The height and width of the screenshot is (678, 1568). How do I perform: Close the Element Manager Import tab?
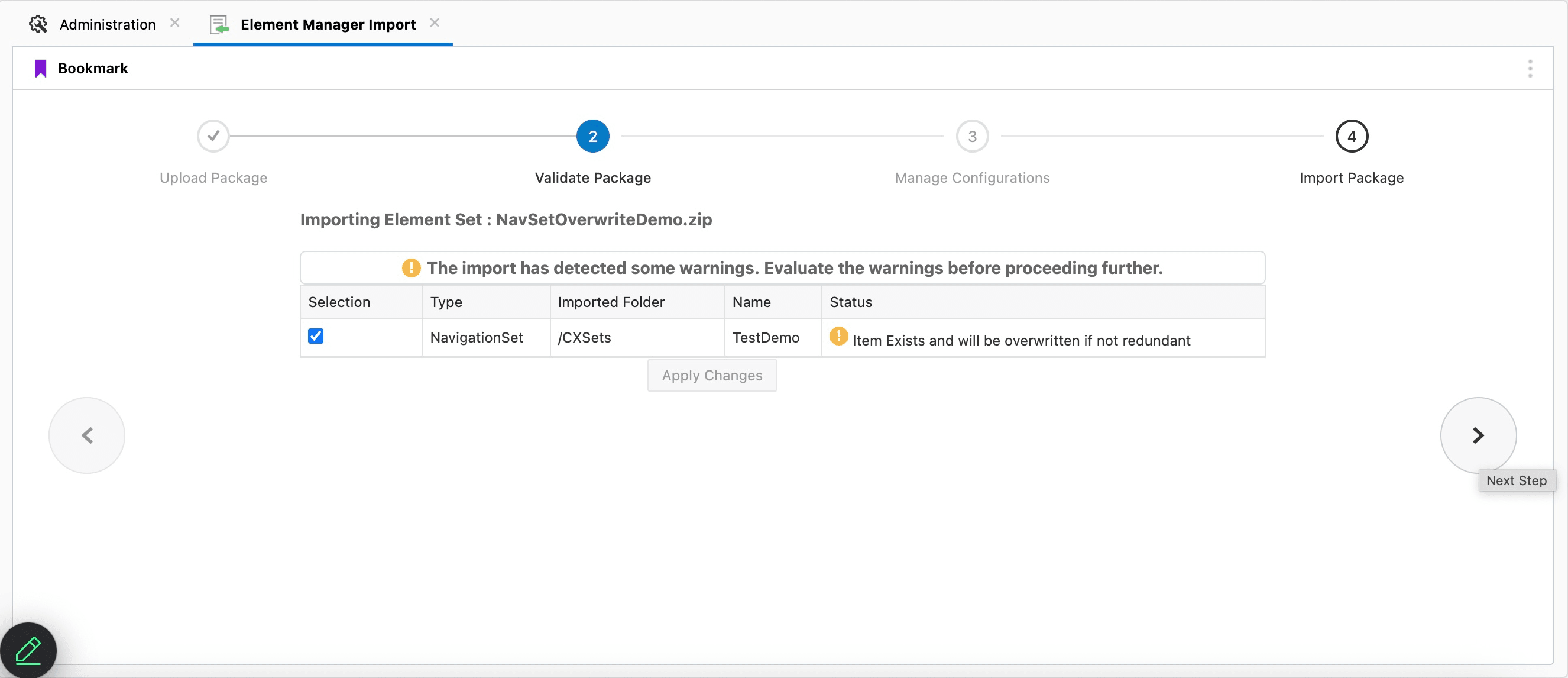(434, 22)
